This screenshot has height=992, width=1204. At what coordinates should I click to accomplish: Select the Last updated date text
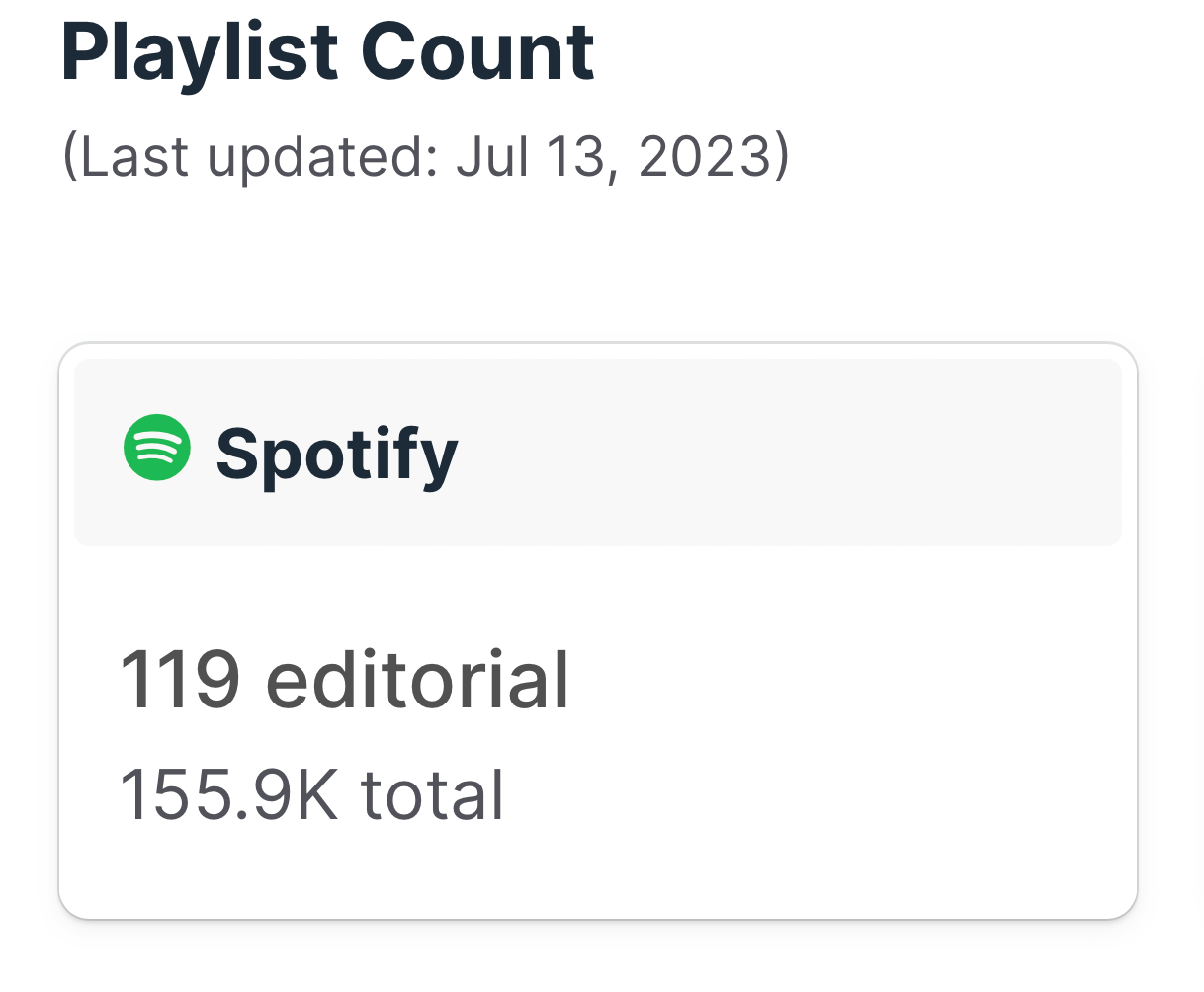click(x=426, y=156)
